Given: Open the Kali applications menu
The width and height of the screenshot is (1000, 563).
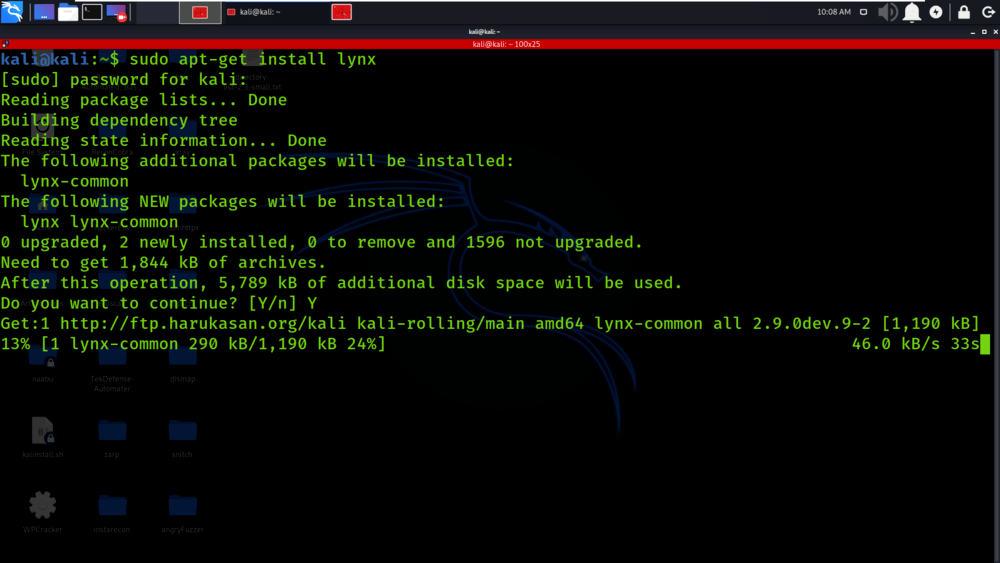Looking at the screenshot, I should 12,11.
